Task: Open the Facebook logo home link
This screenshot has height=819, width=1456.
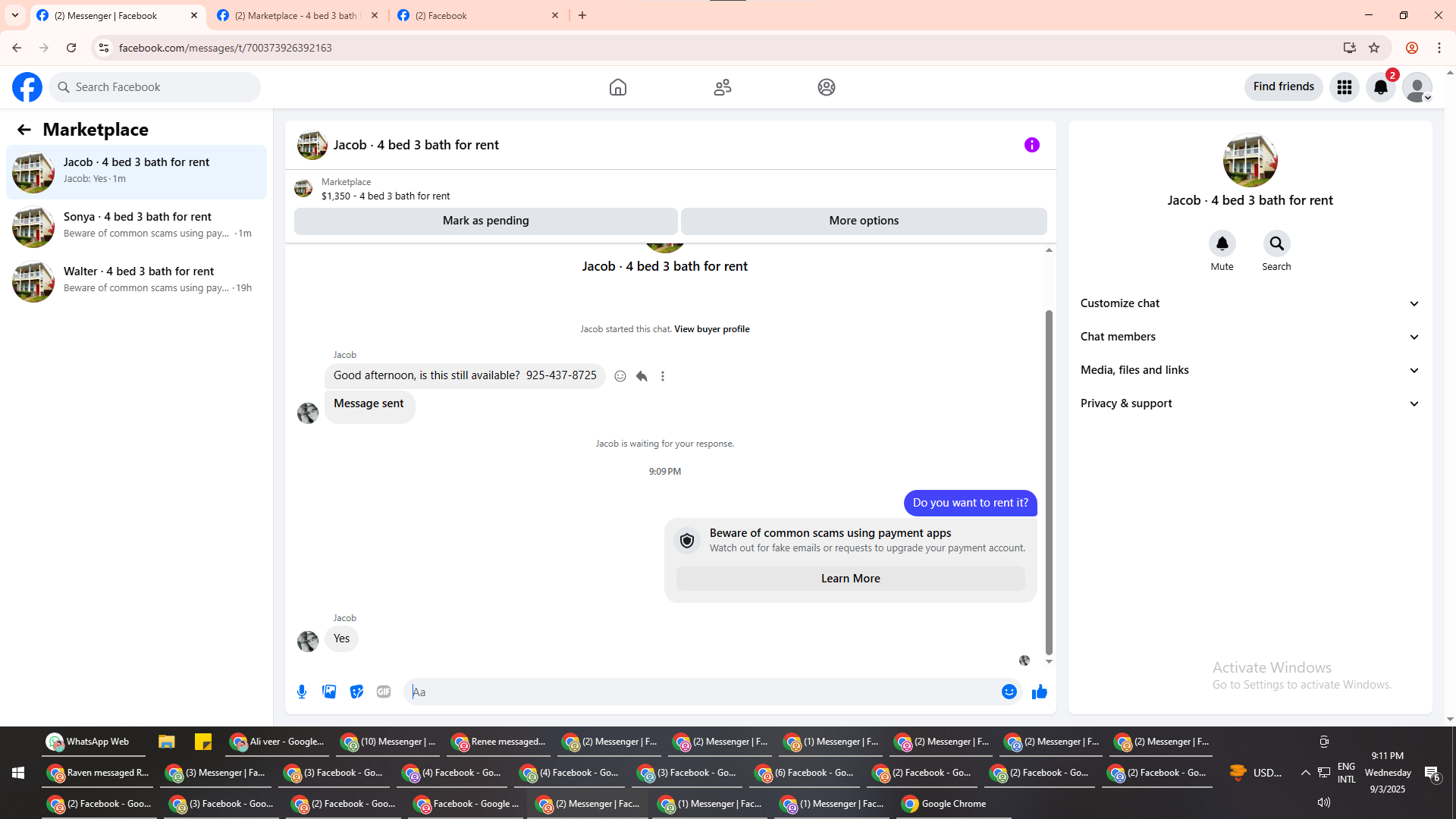Action: [27, 87]
